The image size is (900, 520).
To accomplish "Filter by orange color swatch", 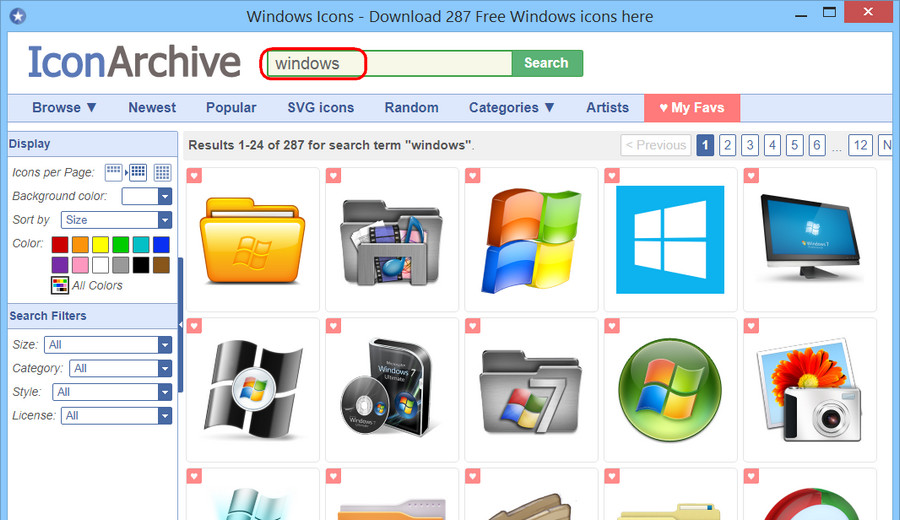I will point(80,245).
